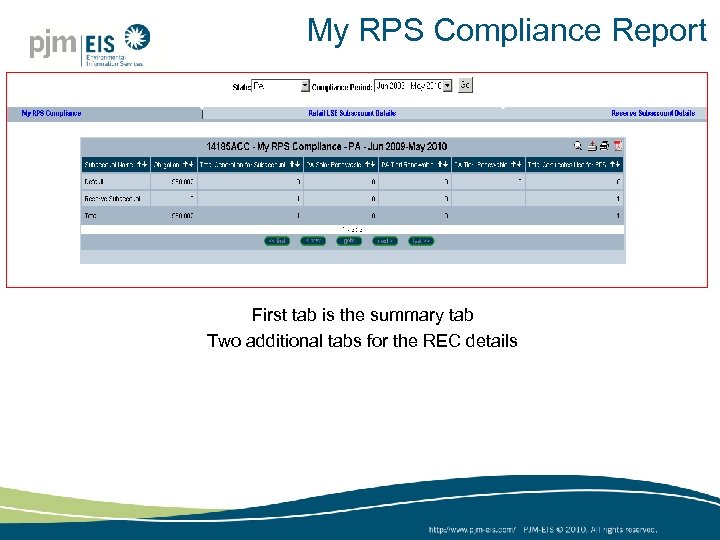Sort by the sixth column's arrows
720x540 pixels.
(x=516, y=164)
